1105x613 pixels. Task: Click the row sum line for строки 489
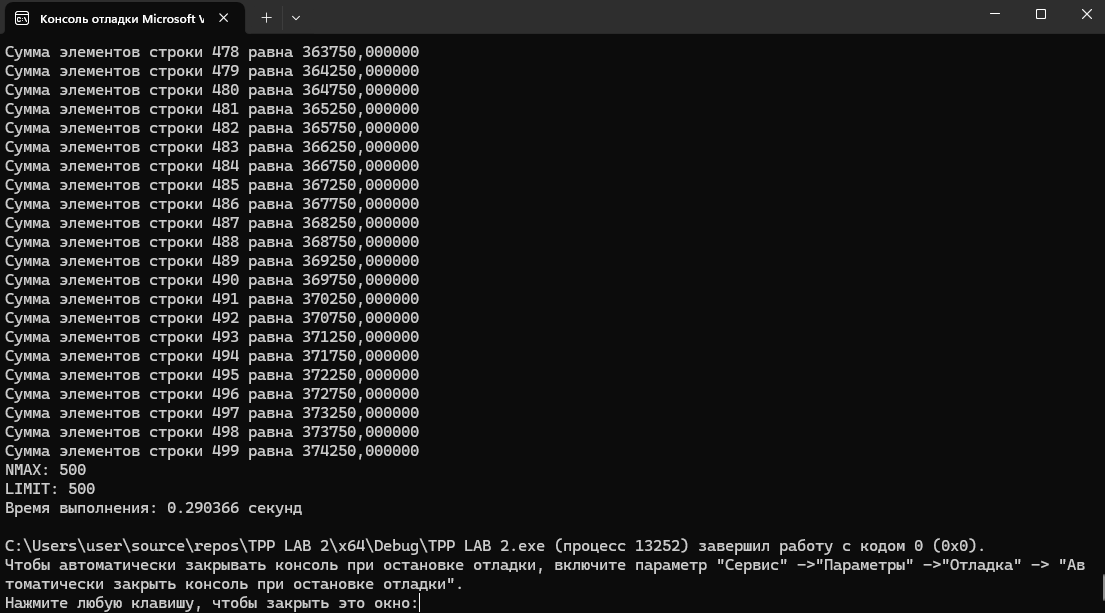pyautogui.click(x=212, y=261)
